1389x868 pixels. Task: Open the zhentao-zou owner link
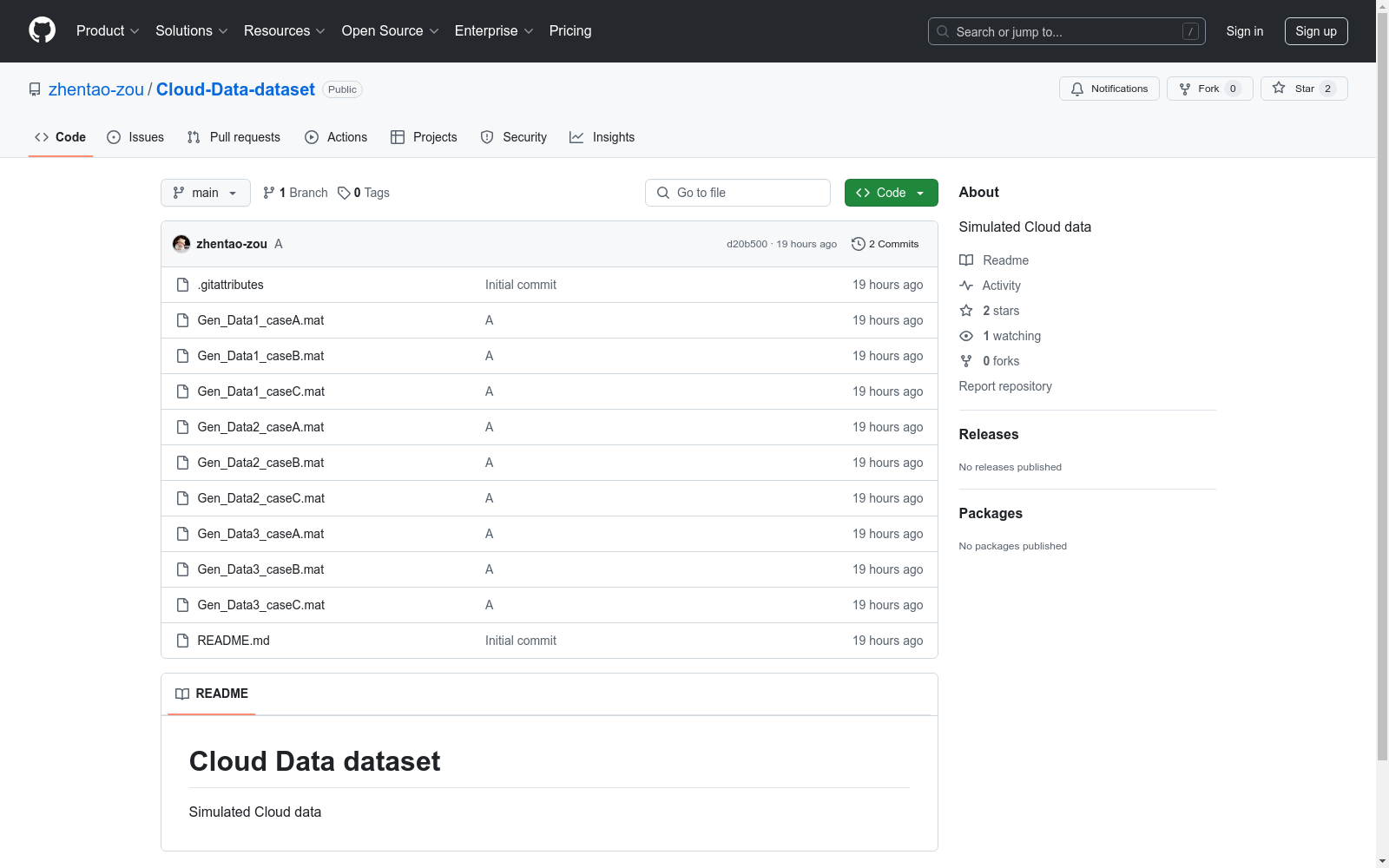(96, 89)
